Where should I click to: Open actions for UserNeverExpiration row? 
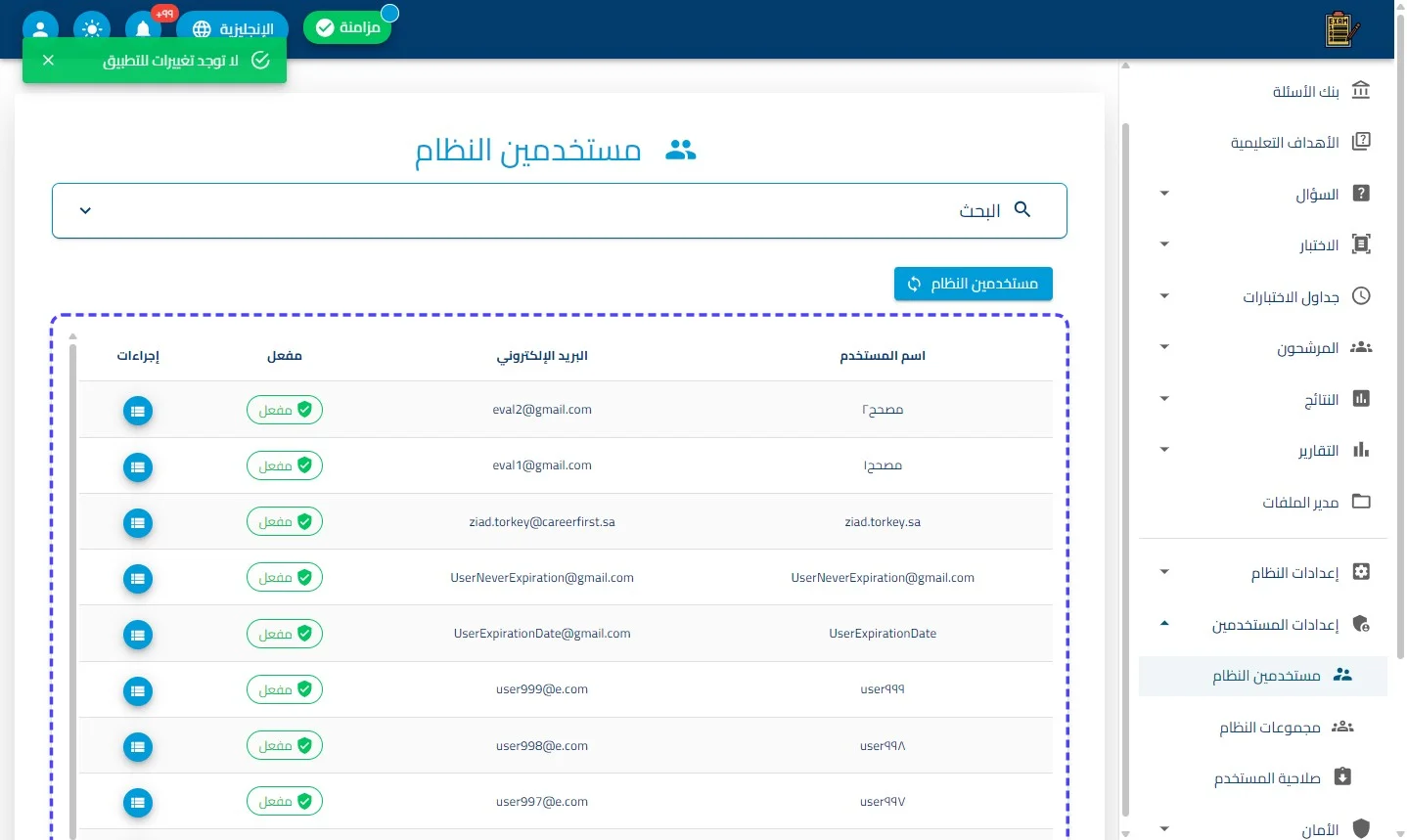pos(138,579)
